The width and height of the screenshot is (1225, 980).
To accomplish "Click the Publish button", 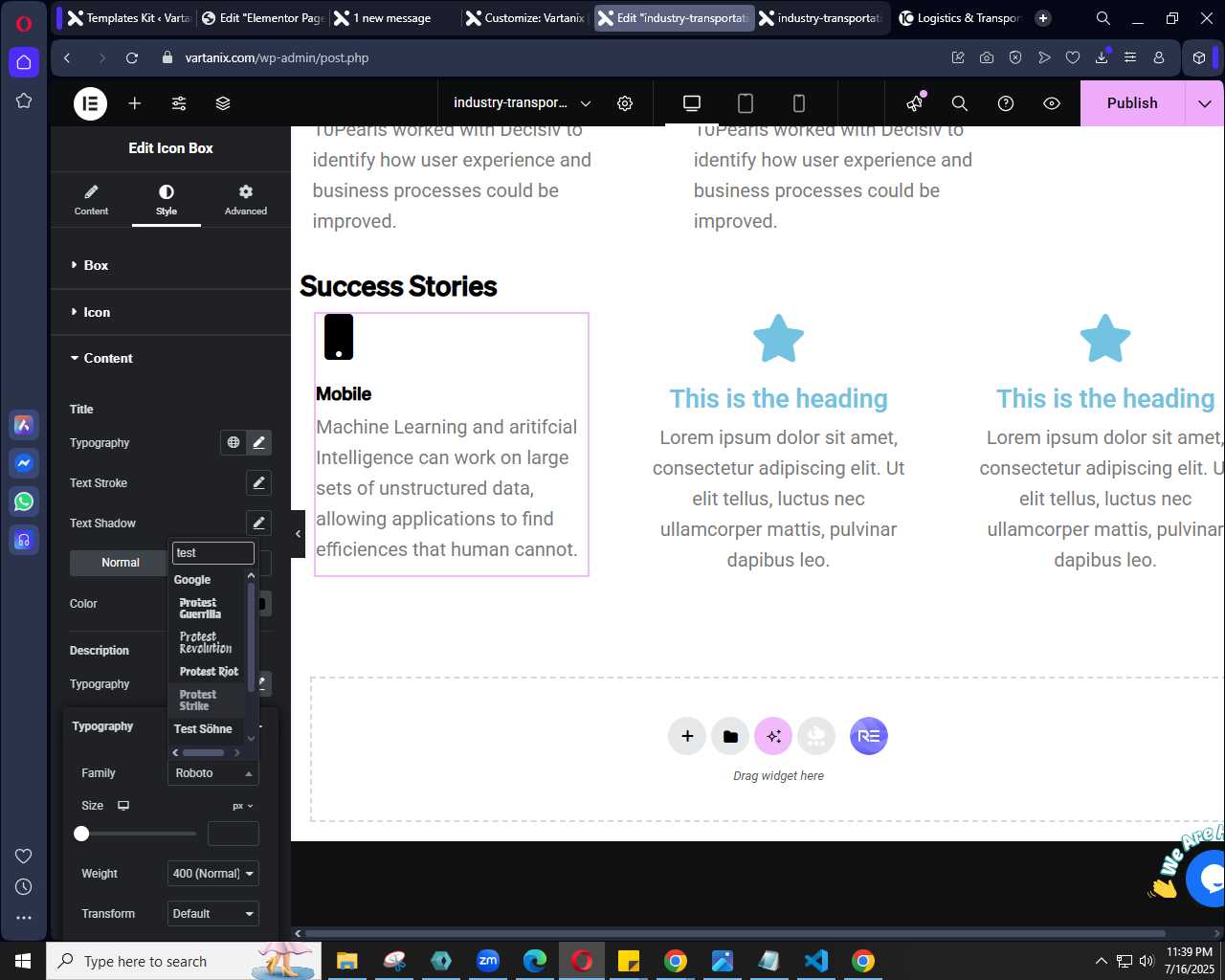I will (1132, 103).
